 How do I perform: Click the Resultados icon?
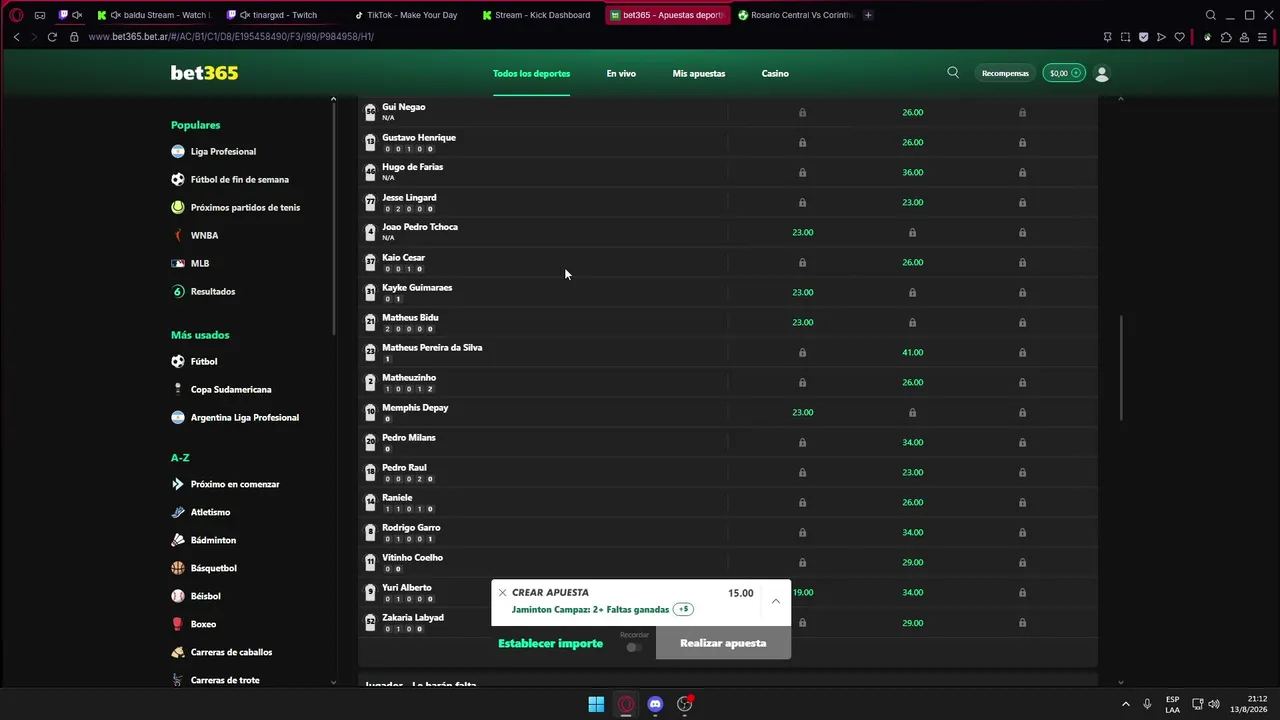pyautogui.click(x=178, y=292)
